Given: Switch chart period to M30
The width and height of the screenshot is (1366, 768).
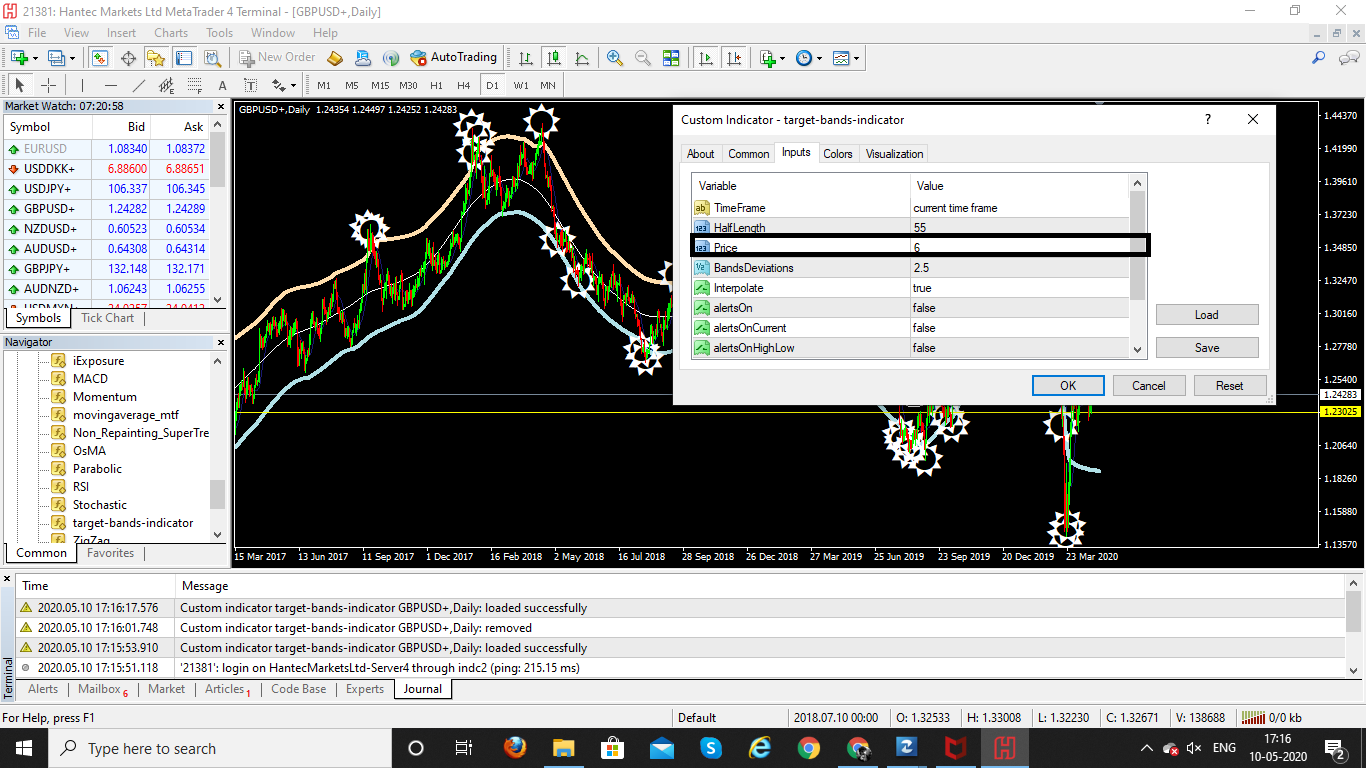Looking at the screenshot, I should tap(408, 85).
